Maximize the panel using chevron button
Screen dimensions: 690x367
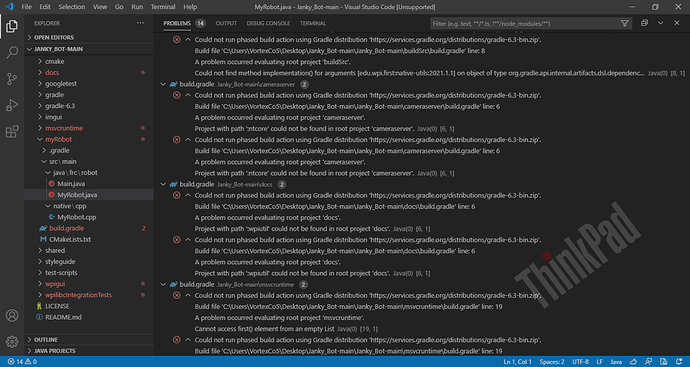[661, 23]
